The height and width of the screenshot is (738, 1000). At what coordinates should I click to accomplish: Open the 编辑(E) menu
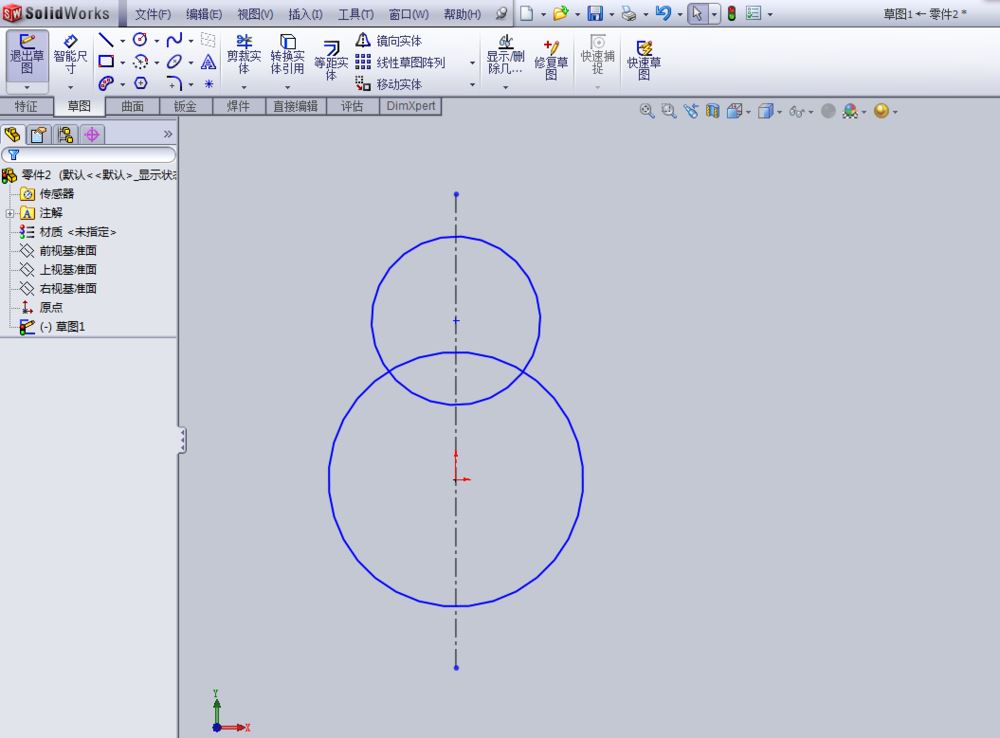(x=203, y=14)
